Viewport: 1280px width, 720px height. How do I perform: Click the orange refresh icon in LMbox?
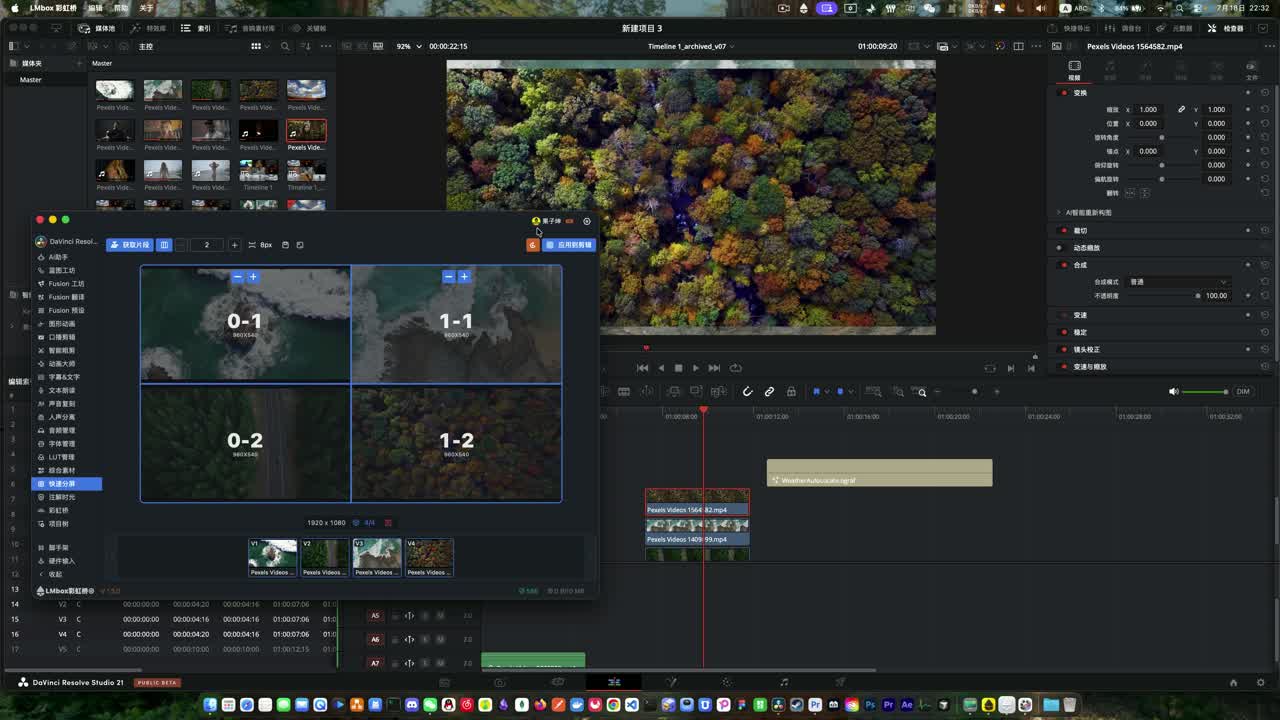click(x=533, y=245)
